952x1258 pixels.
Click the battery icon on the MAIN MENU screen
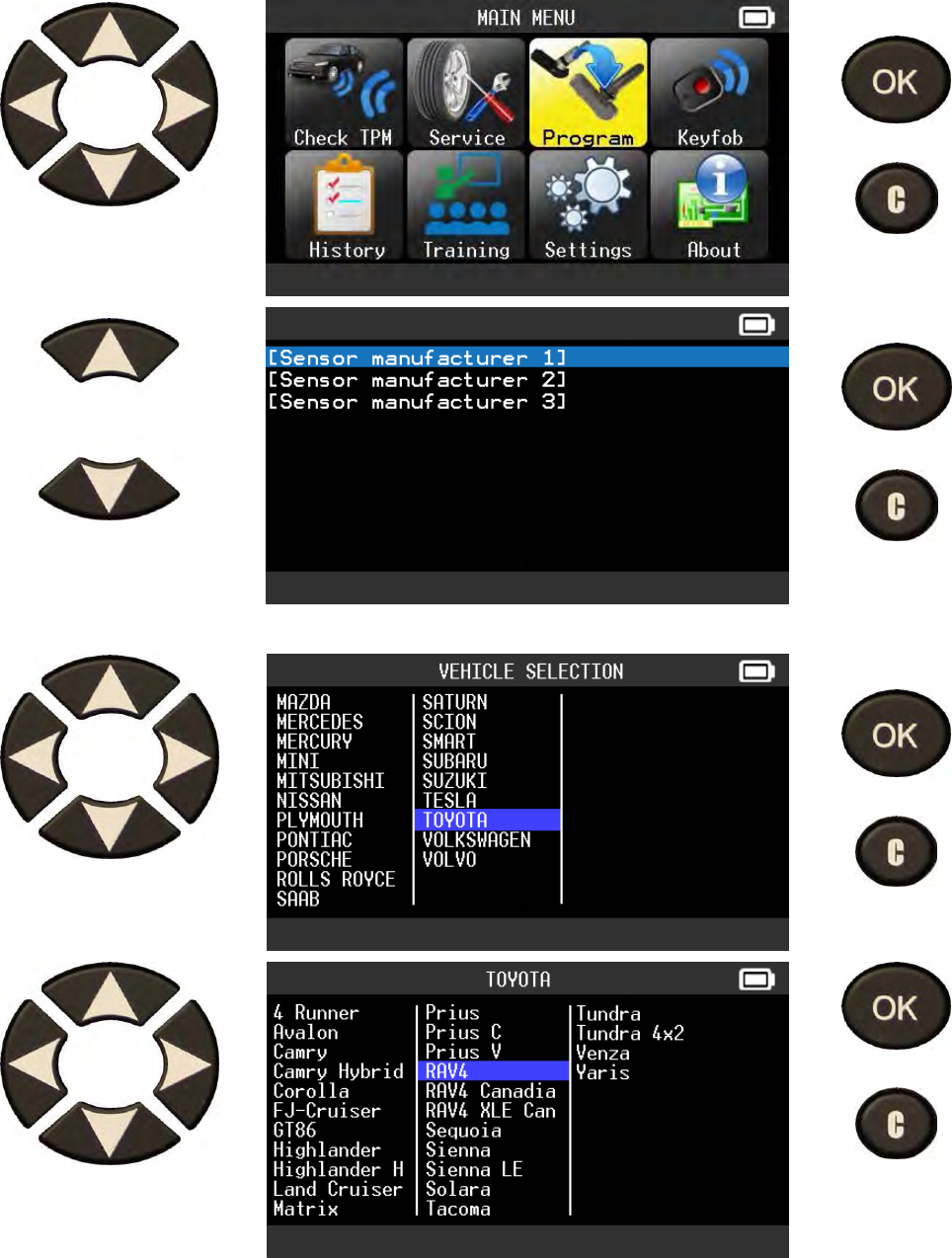point(757,18)
